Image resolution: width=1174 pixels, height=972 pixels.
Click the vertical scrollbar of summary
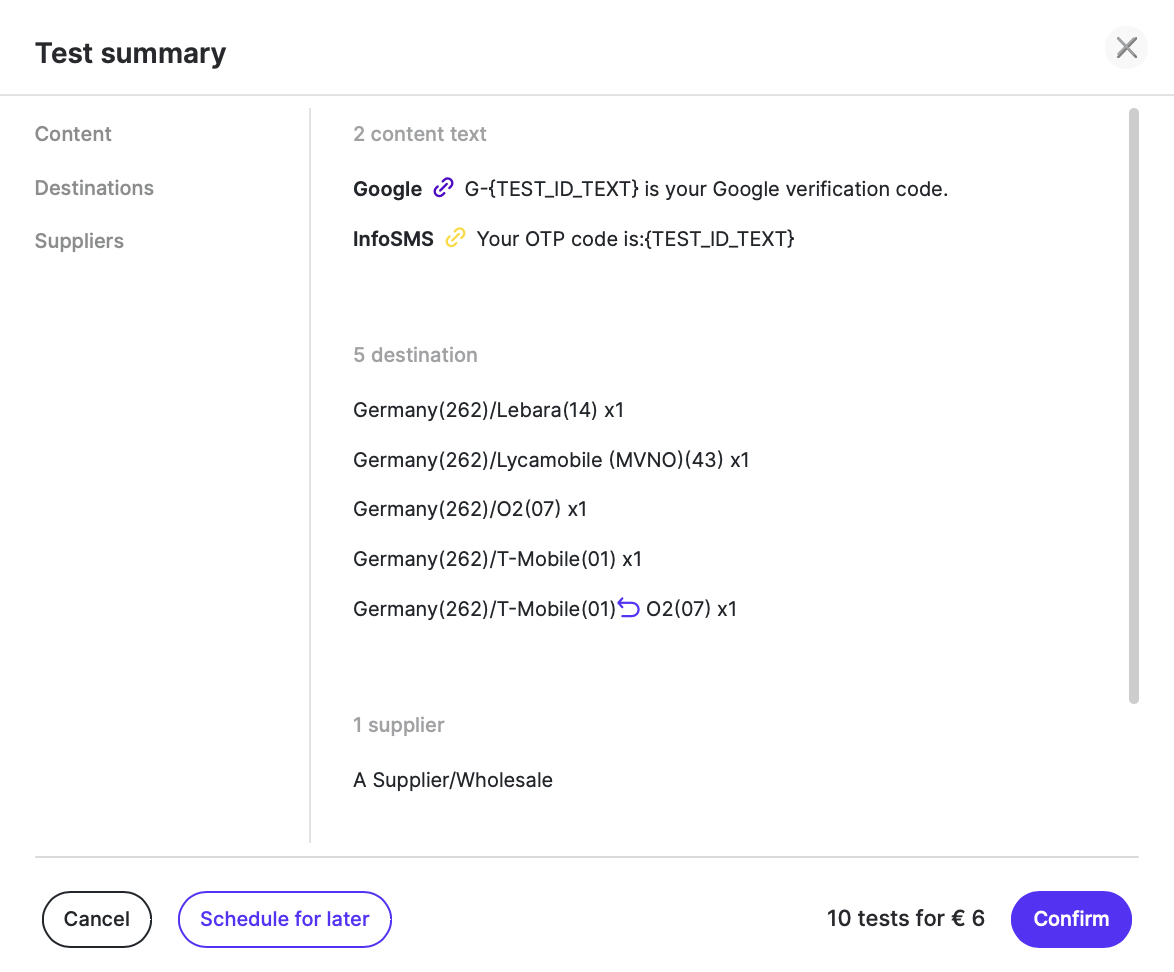tap(1134, 406)
